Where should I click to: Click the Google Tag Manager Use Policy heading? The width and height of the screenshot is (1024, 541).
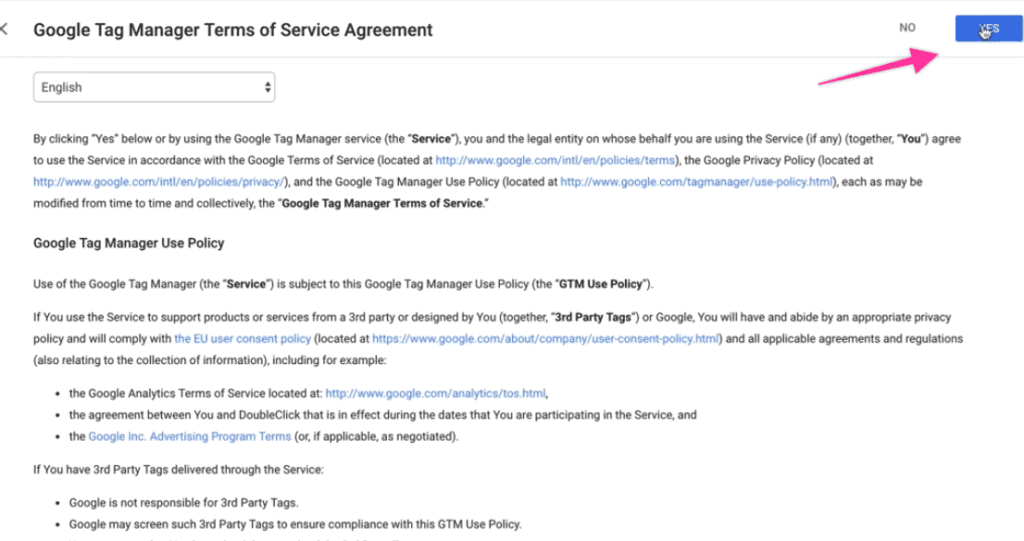click(129, 243)
